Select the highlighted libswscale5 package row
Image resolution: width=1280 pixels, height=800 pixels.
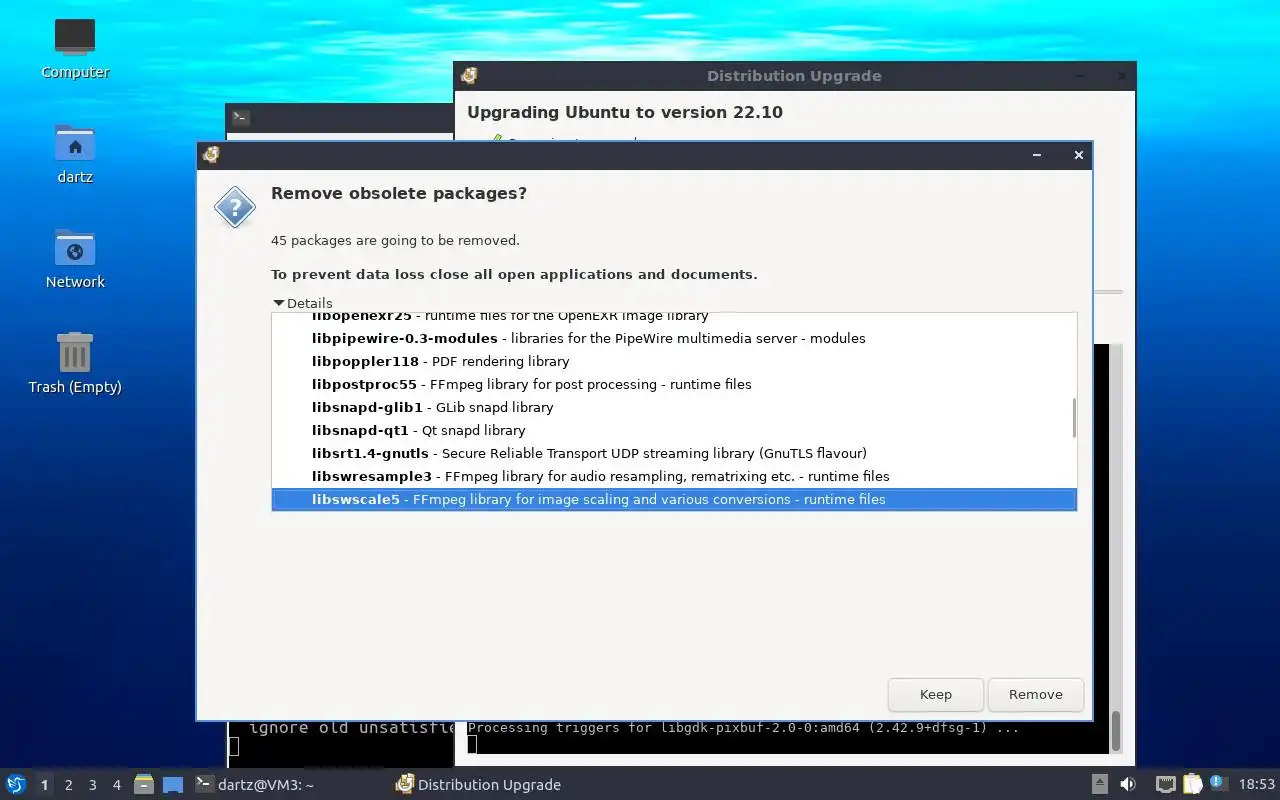[674, 499]
